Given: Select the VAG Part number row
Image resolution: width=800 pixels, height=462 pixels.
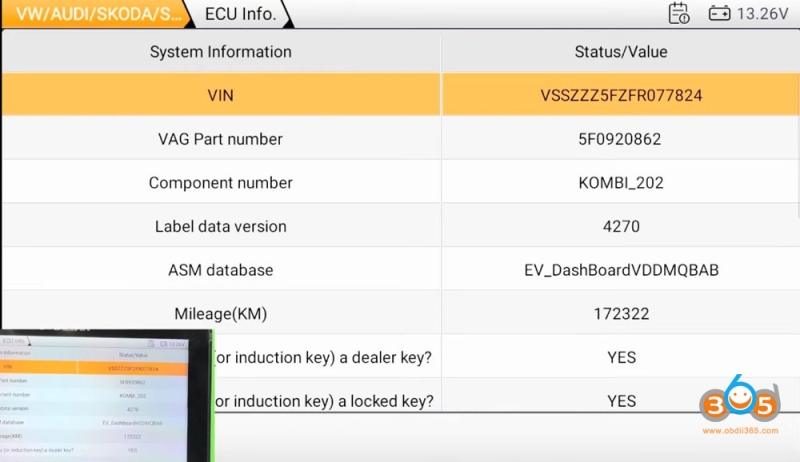Looking at the screenshot, I should click(220, 139).
